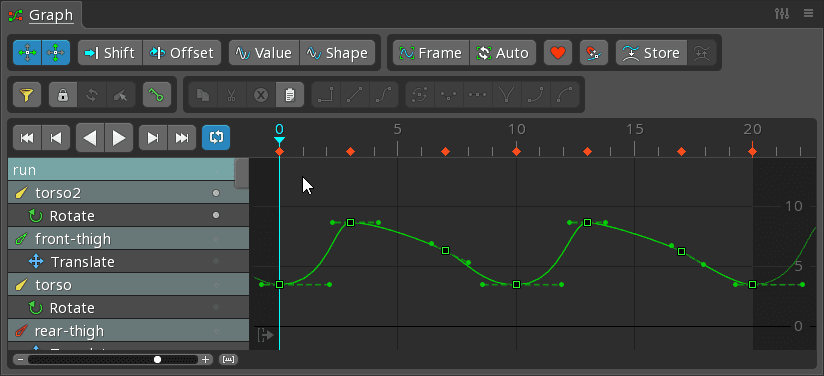
Task: Click the timeline keyframe diamond at frame 10
Action: click(x=517, y=152)
